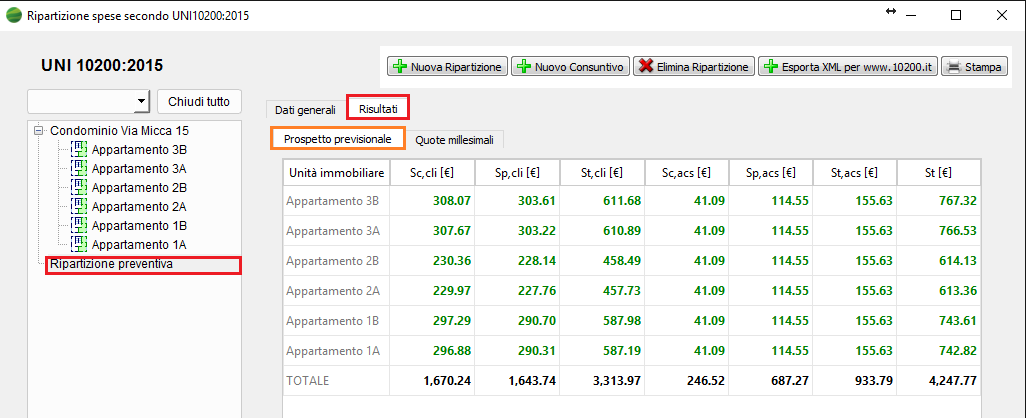Select Appartamento 3A in the tree
1026x420 pixels.
pyautogui.click(x=139, y=168)
